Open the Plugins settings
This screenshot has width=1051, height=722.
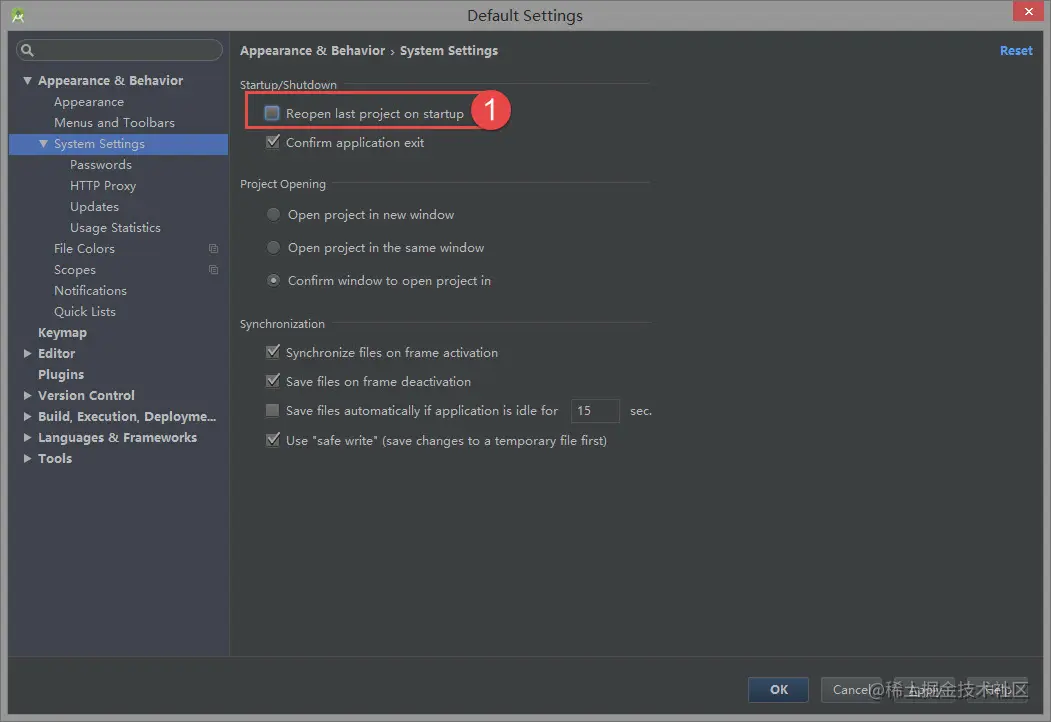pyautogui.click(x=61, y=375)
